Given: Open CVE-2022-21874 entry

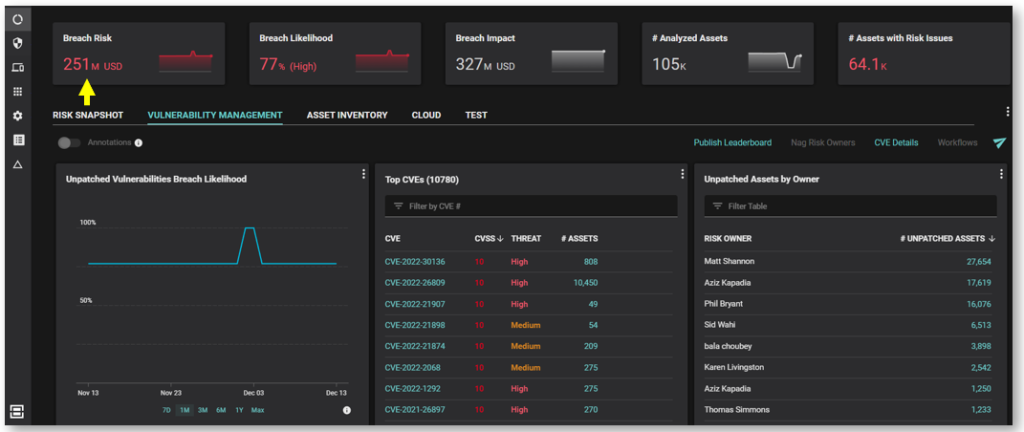Looking at the screenshot, I should tap(415, 347).
